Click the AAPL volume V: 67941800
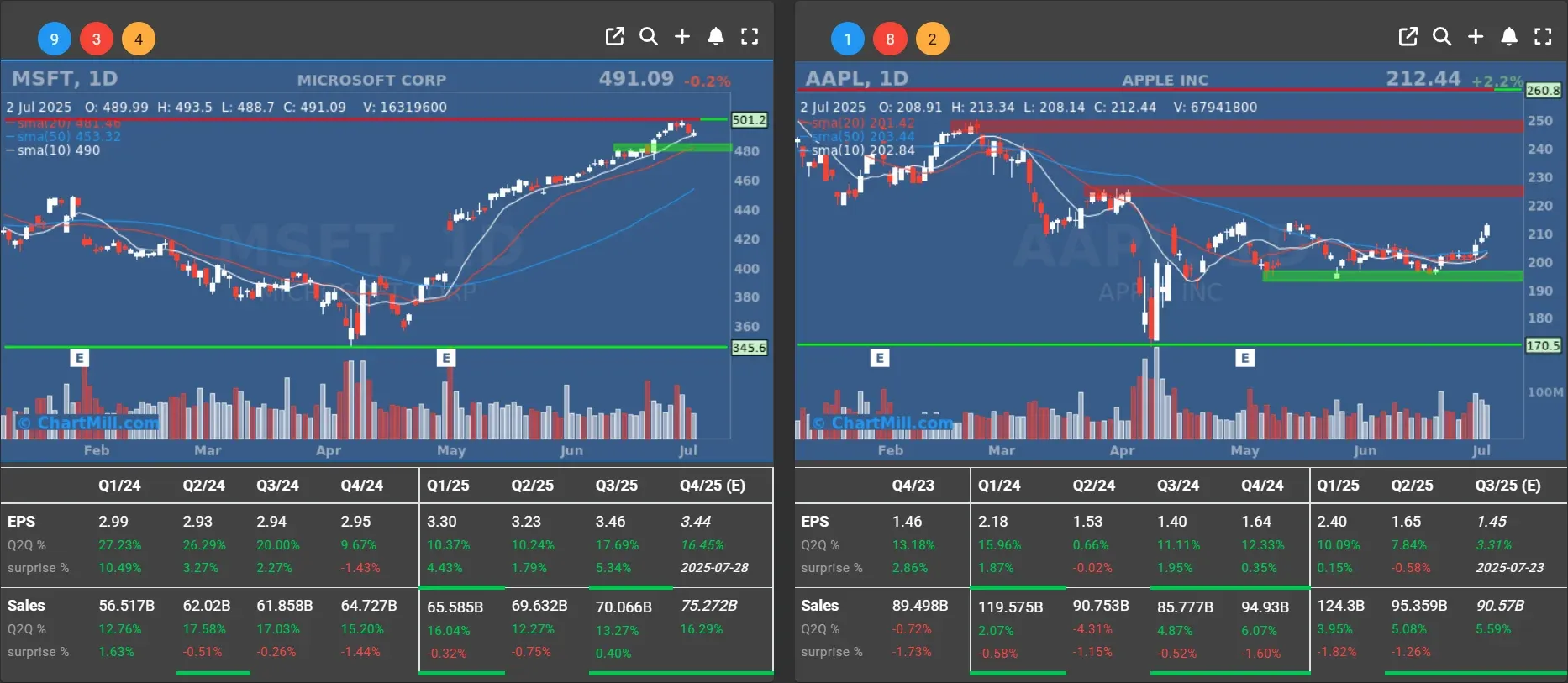 tap(1215, 108)
